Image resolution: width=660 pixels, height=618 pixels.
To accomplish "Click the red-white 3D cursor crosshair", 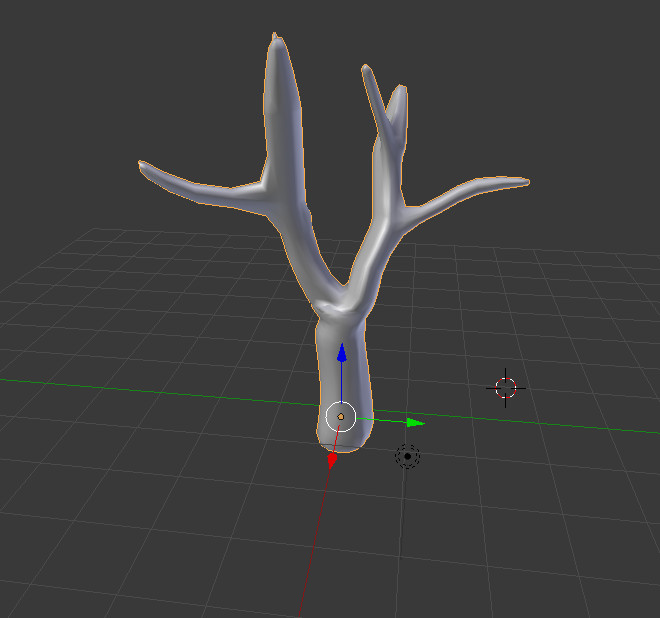I will 506,387.
